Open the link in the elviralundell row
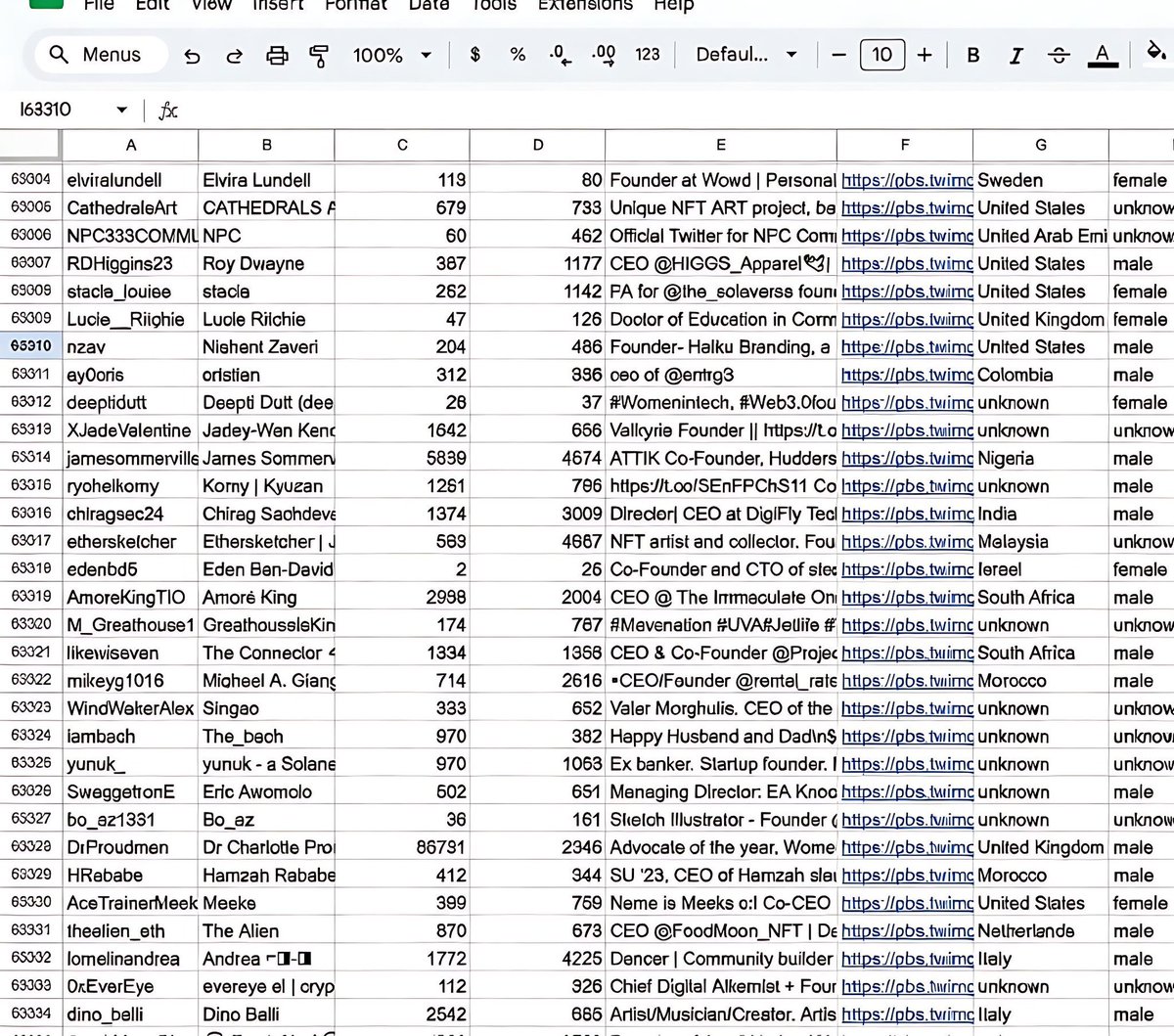 point(907,180)
